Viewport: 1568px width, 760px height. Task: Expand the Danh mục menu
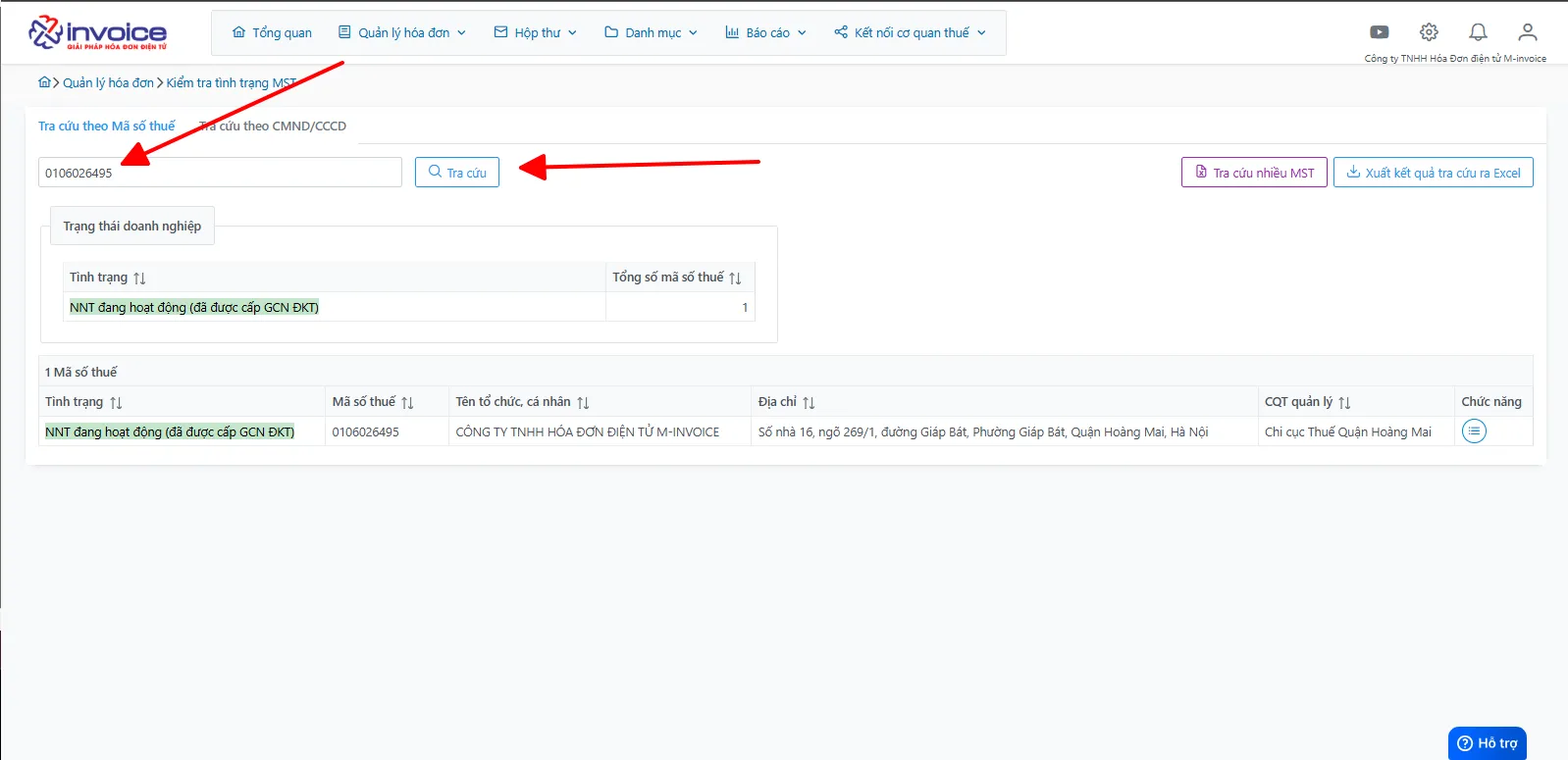pos(652,32)
